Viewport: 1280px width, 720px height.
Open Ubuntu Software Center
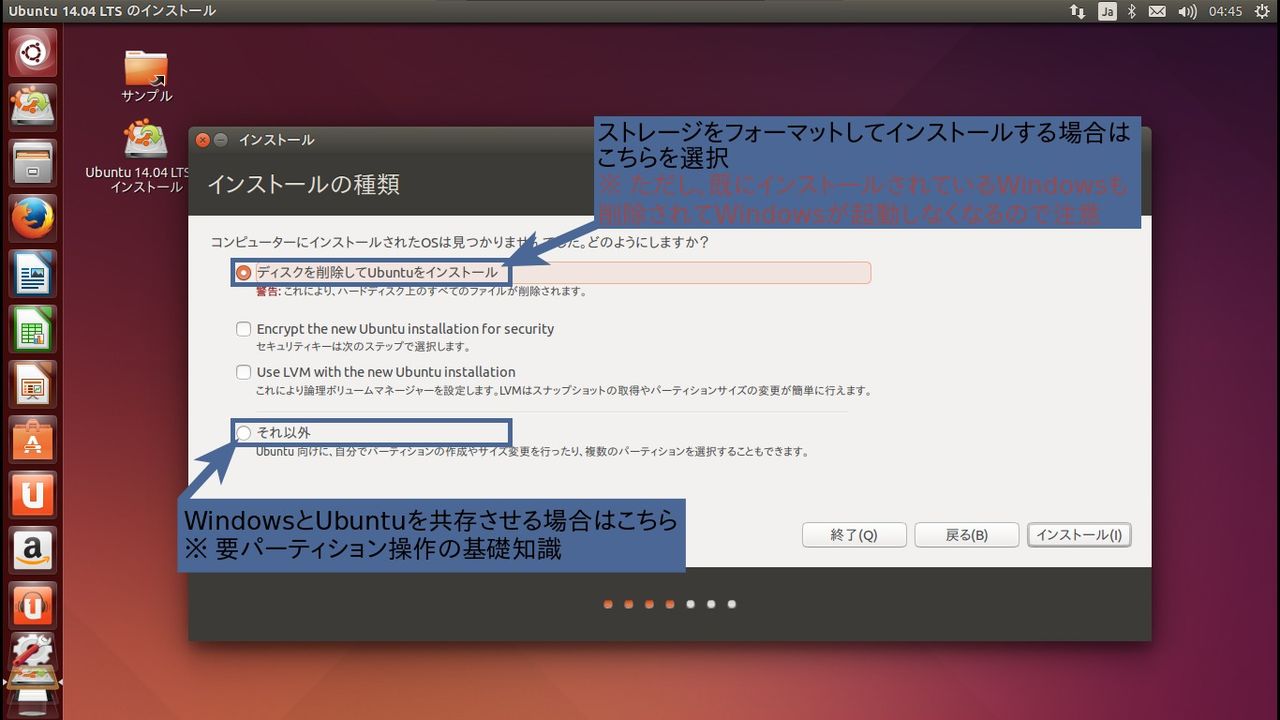pyautogui.click(x=33, y=440)
